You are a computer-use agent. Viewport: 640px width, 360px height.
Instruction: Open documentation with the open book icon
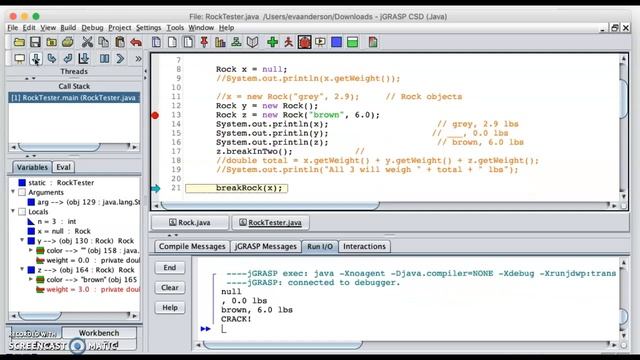coord(253,42)
